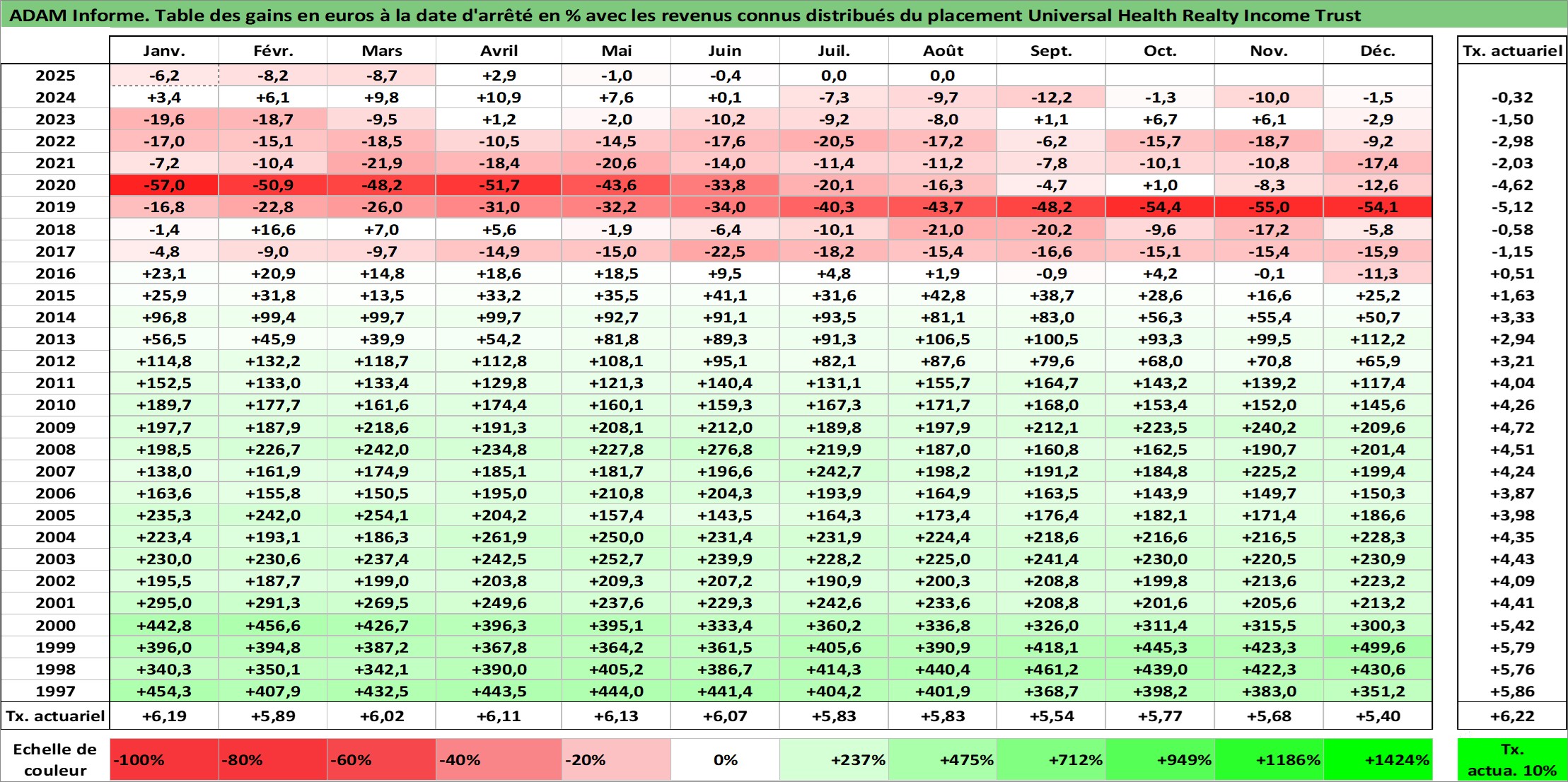Select cell -57,0 in January 2020

[x=164, y=185]
